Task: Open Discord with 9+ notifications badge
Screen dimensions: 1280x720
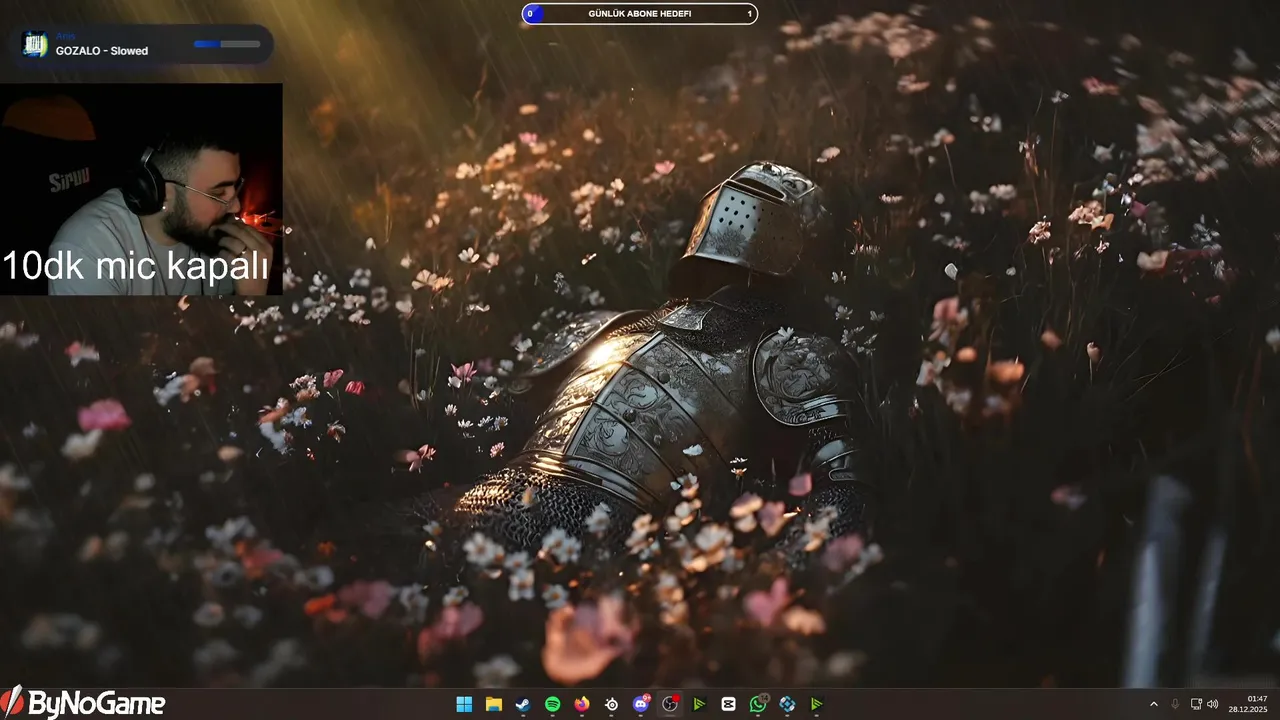Action: pos(641,704)
